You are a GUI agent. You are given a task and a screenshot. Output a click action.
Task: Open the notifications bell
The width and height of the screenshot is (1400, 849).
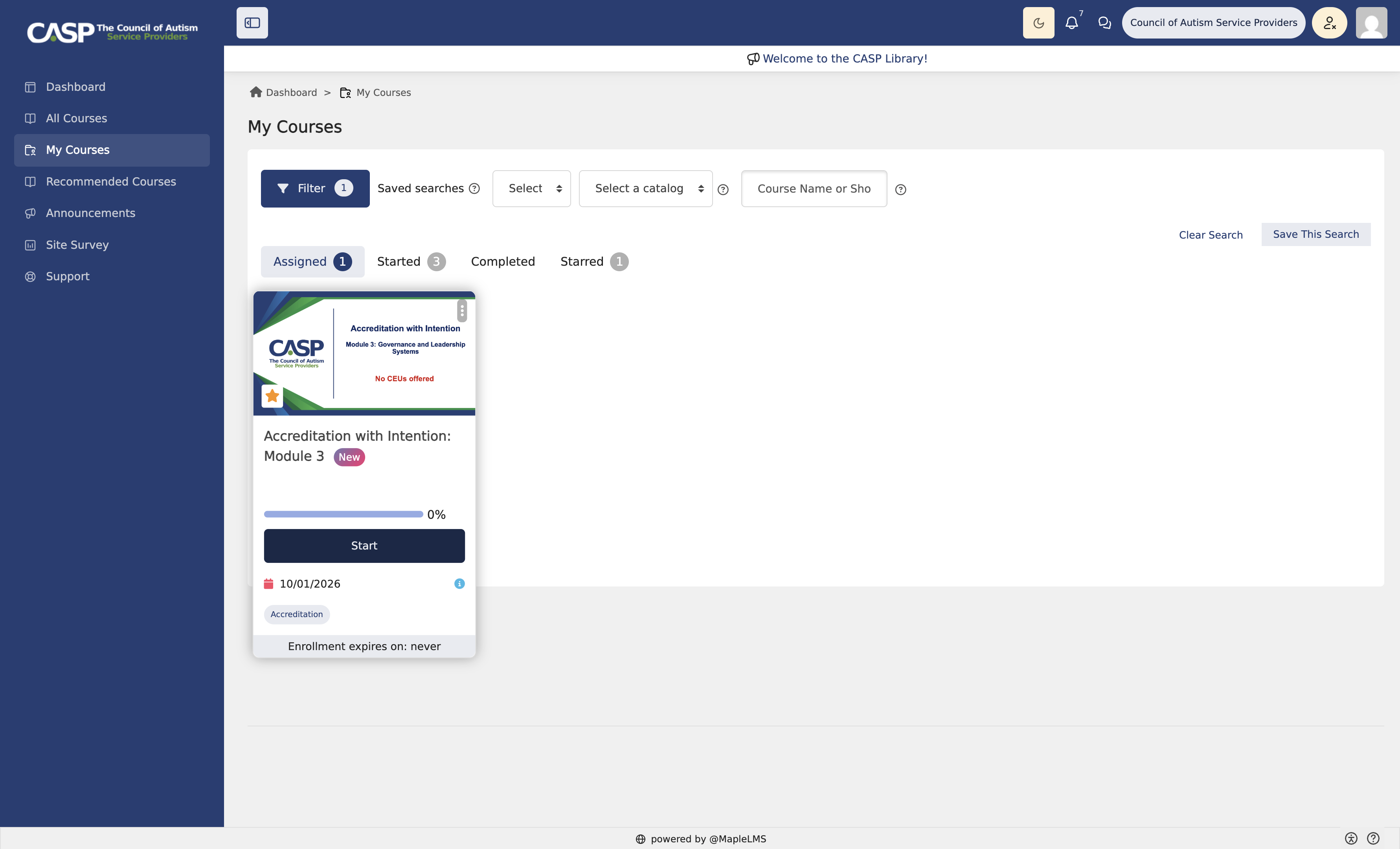click(x=1071, y=23)
